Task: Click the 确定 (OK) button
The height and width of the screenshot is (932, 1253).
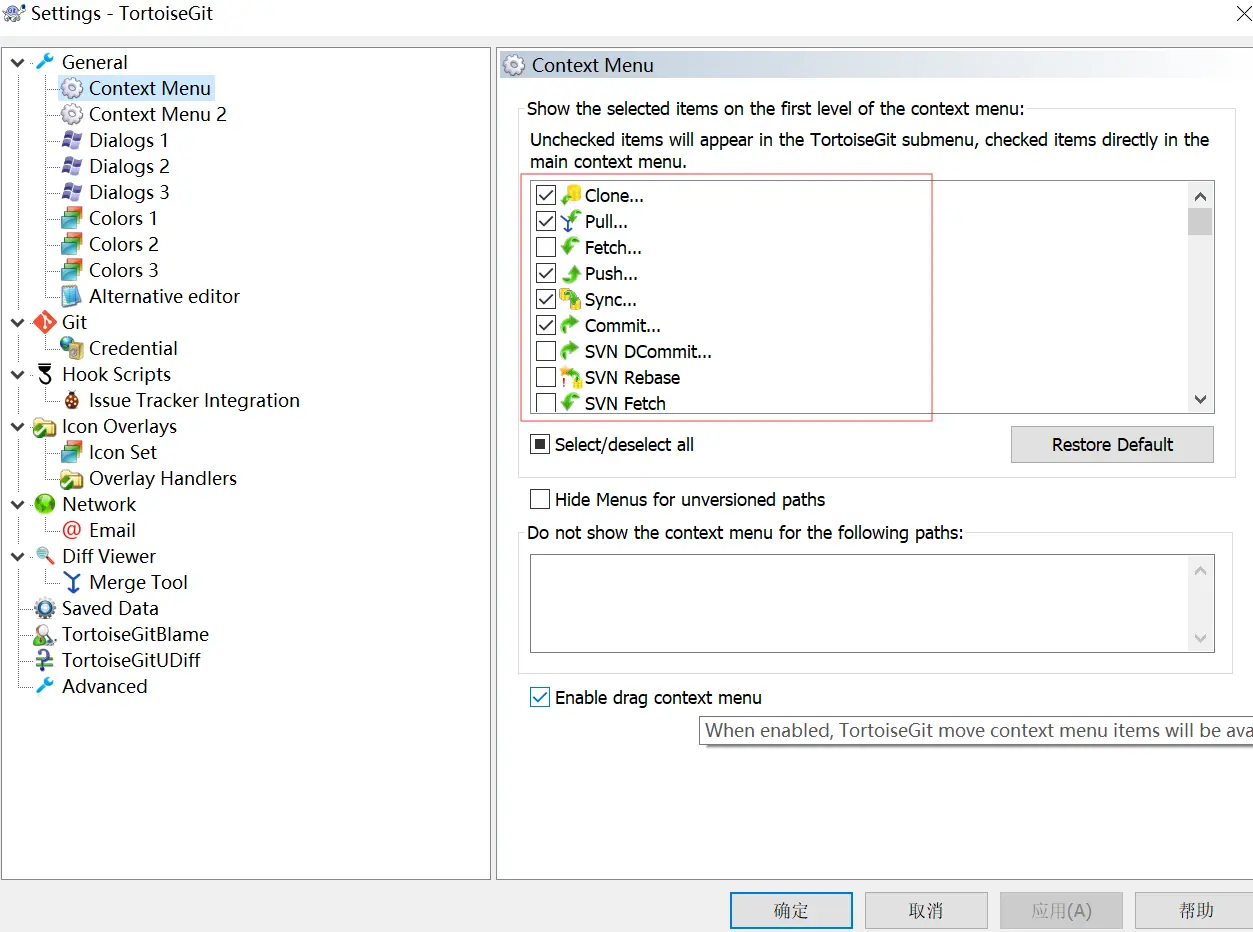Action: pos(791,910)
